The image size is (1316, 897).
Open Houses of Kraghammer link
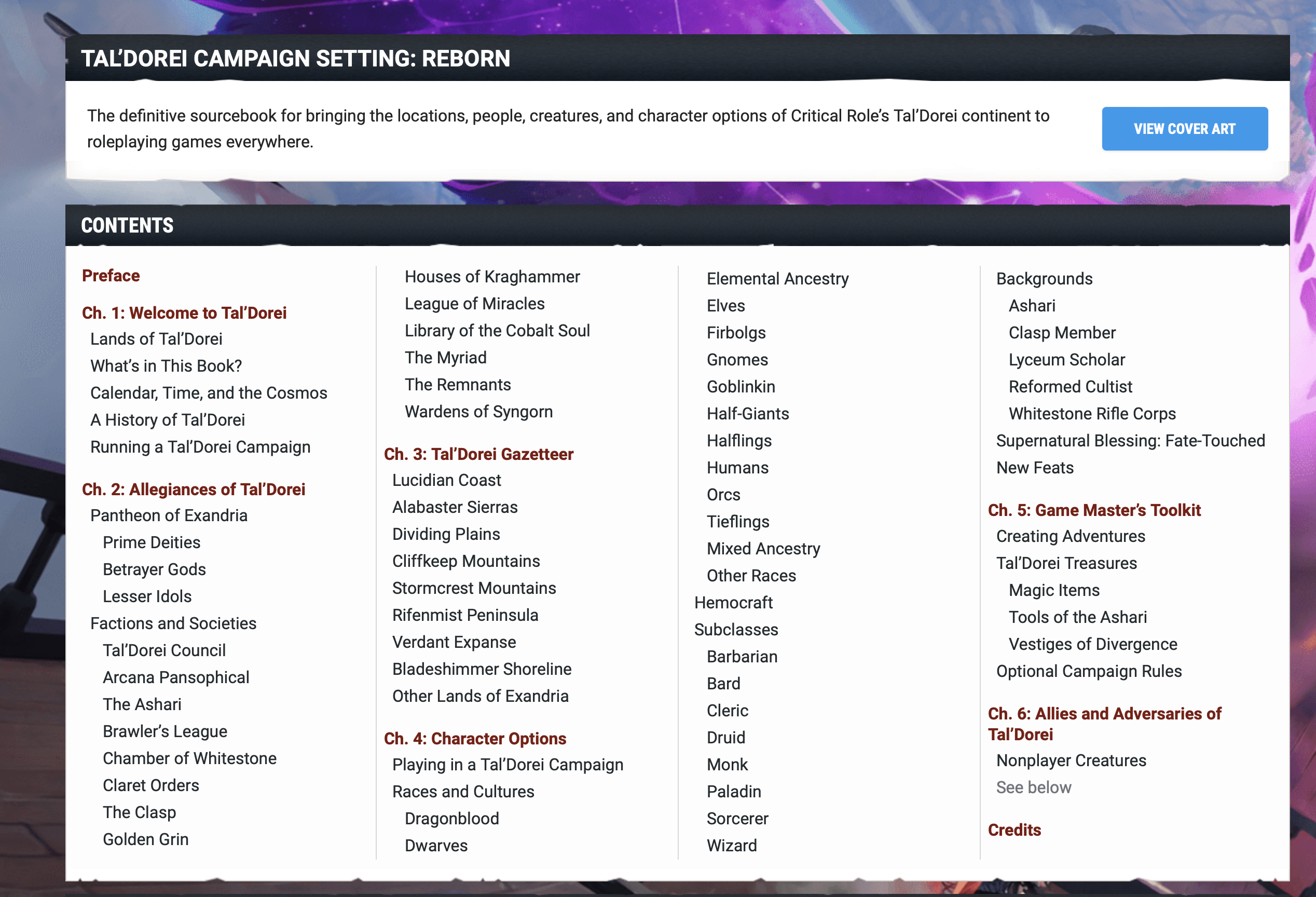[492, 276]
